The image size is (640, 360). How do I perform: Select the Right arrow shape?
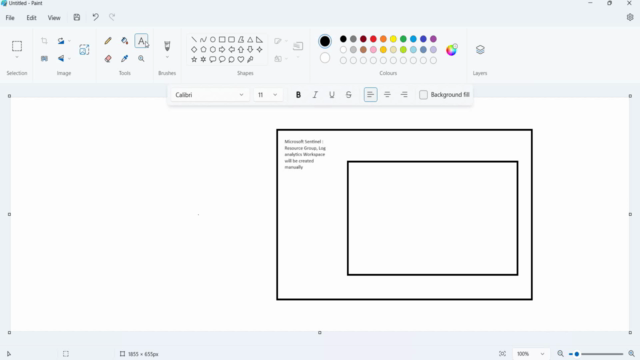point(222,49)
